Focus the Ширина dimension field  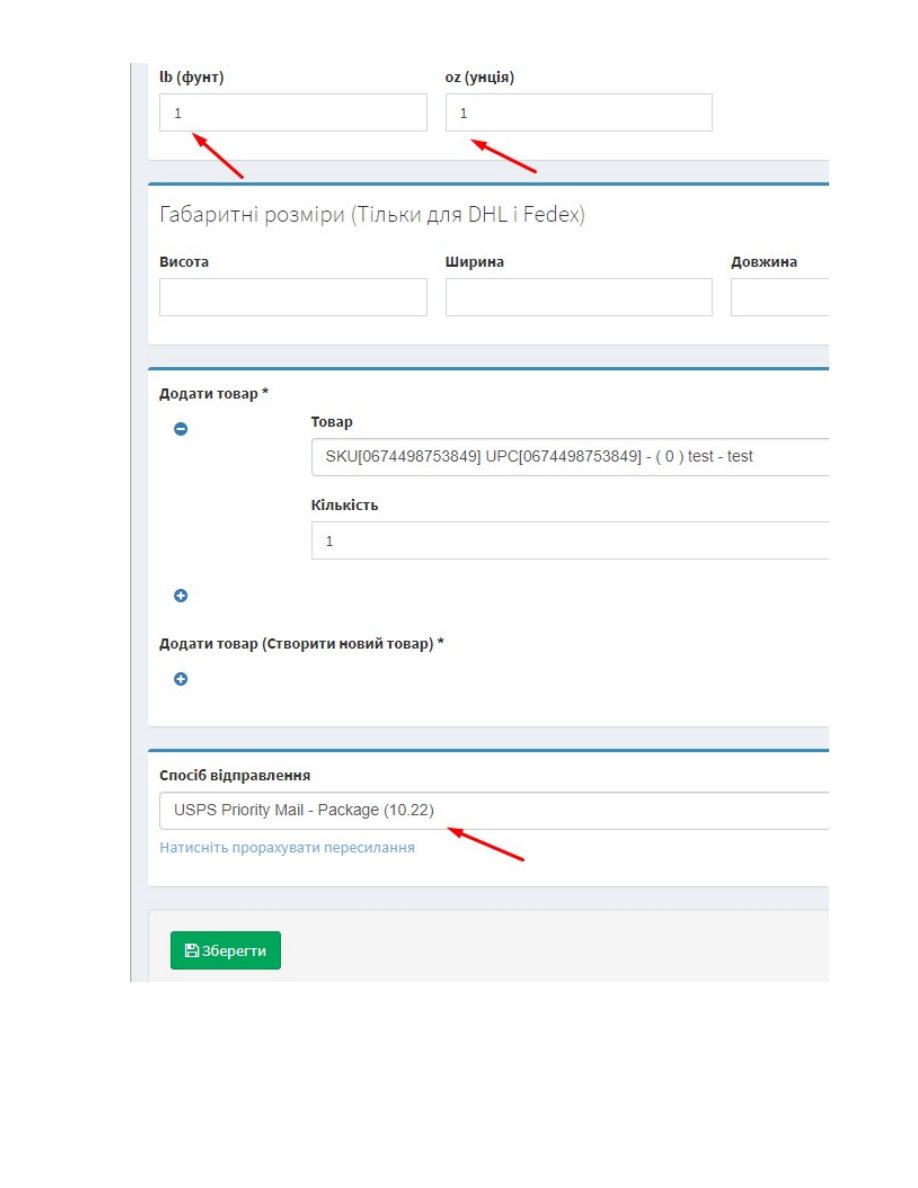pos(579,297)
